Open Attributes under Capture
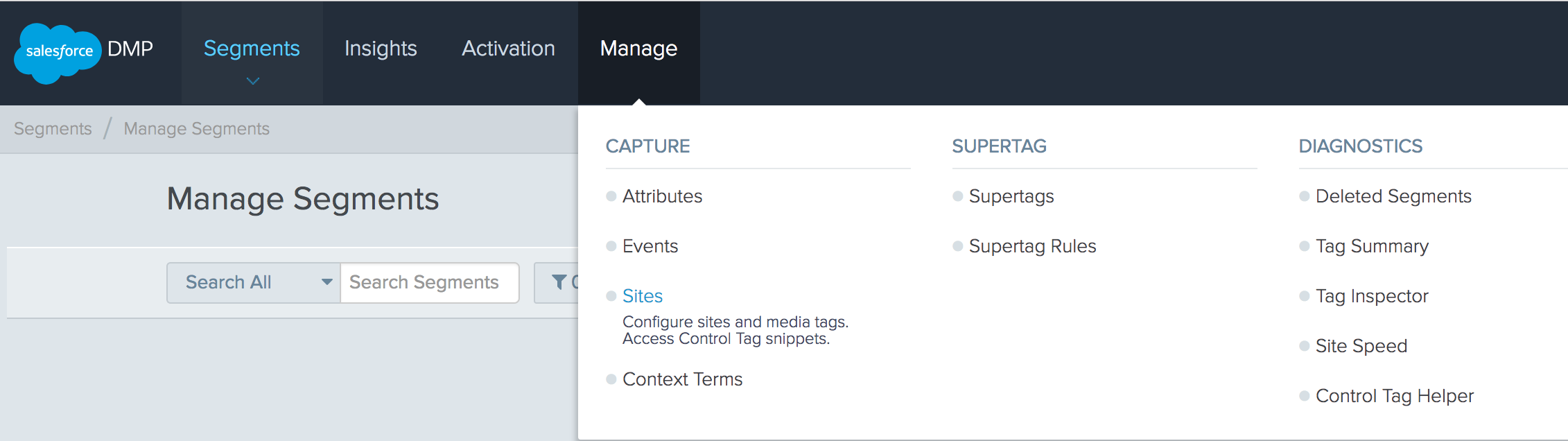1568x441 pixels. [x=662, y=196]
